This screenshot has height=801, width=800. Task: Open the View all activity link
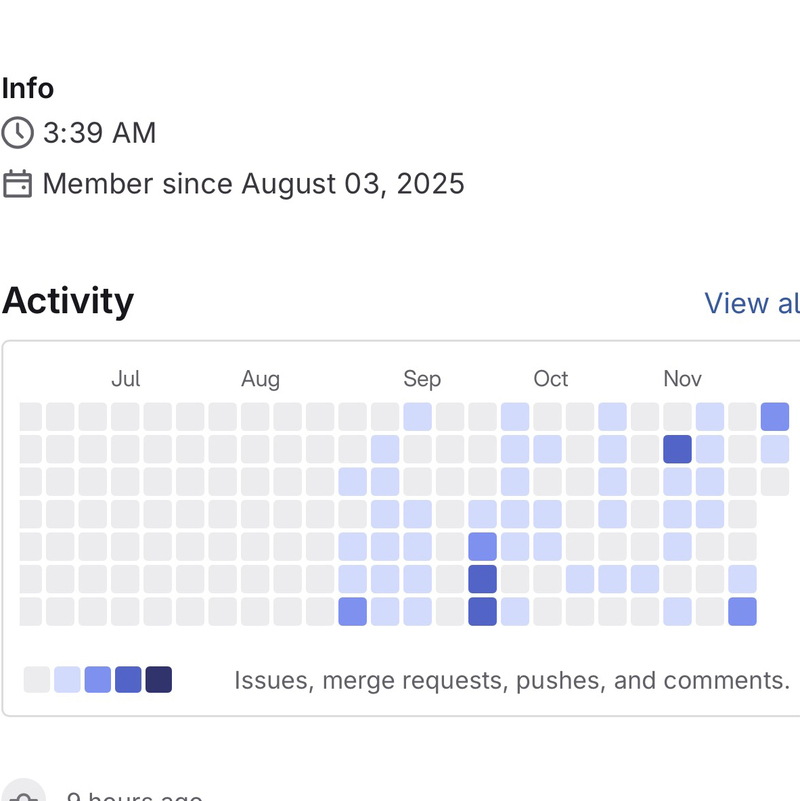751,303
